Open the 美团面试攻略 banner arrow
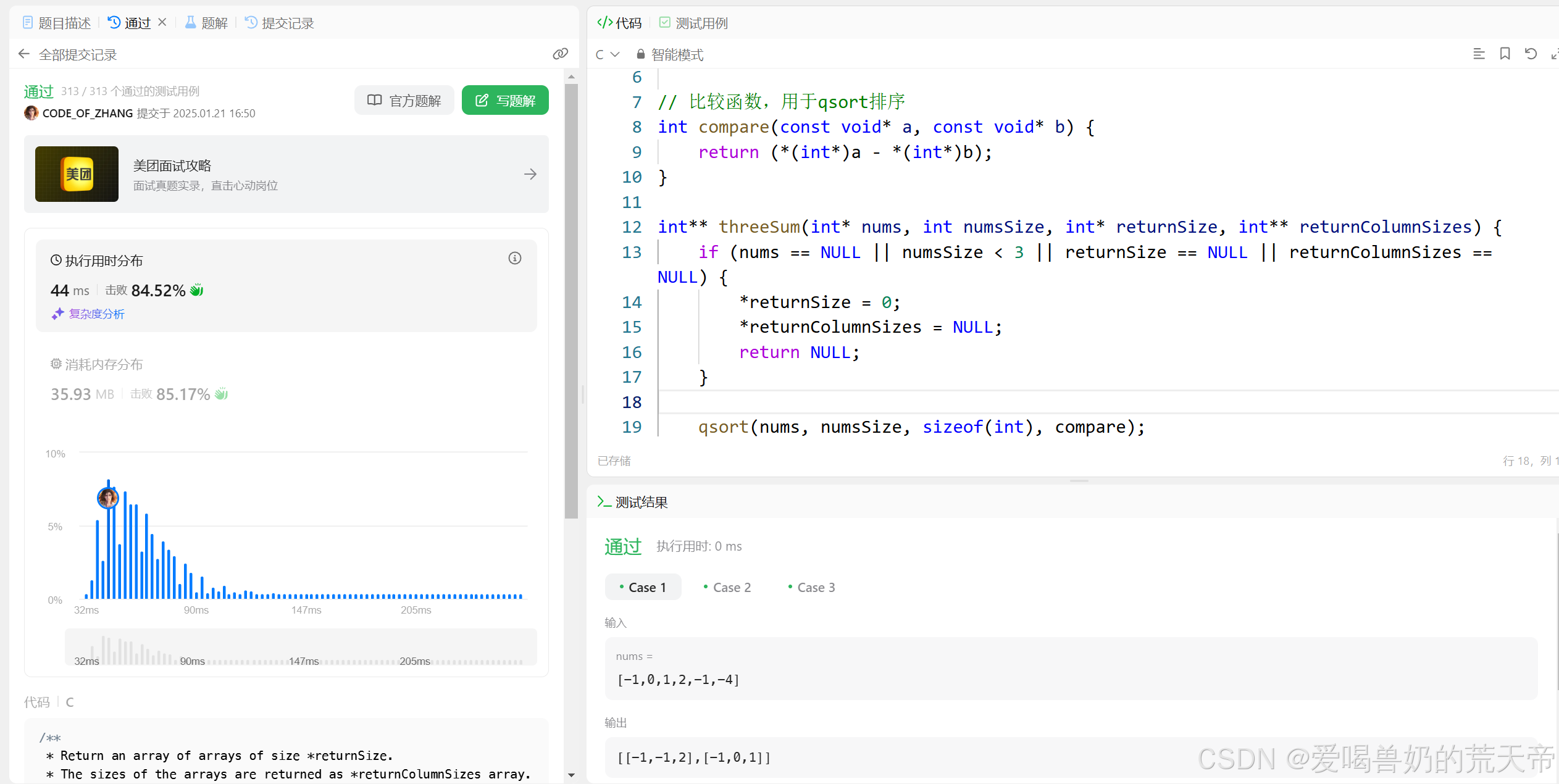 (x=530, y=175)
